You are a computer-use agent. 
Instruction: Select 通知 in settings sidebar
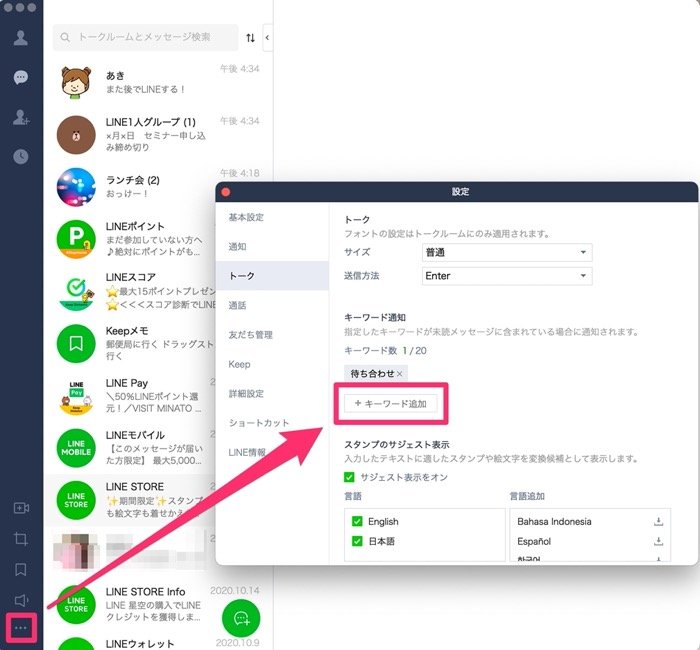point(272,246)
